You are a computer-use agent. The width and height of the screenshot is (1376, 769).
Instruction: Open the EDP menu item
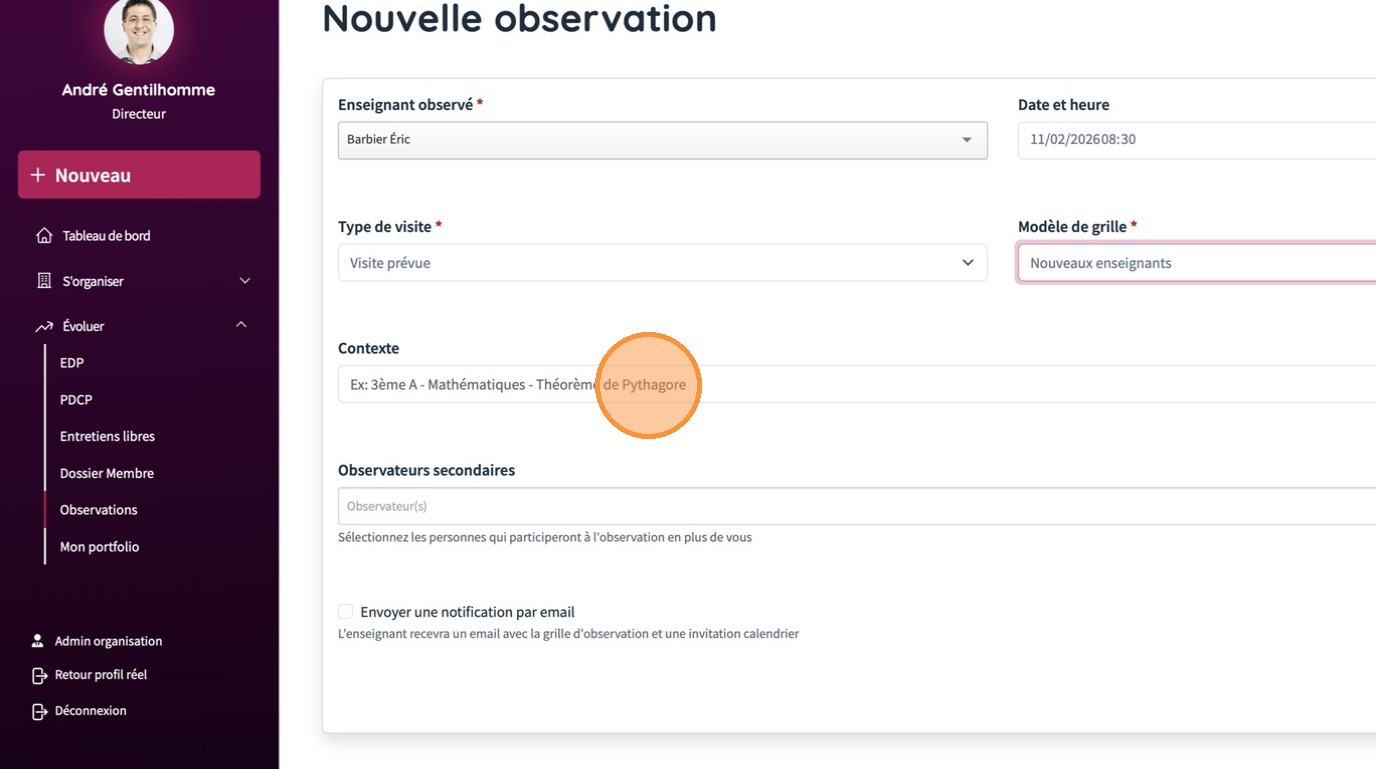(x=72, y=363)
